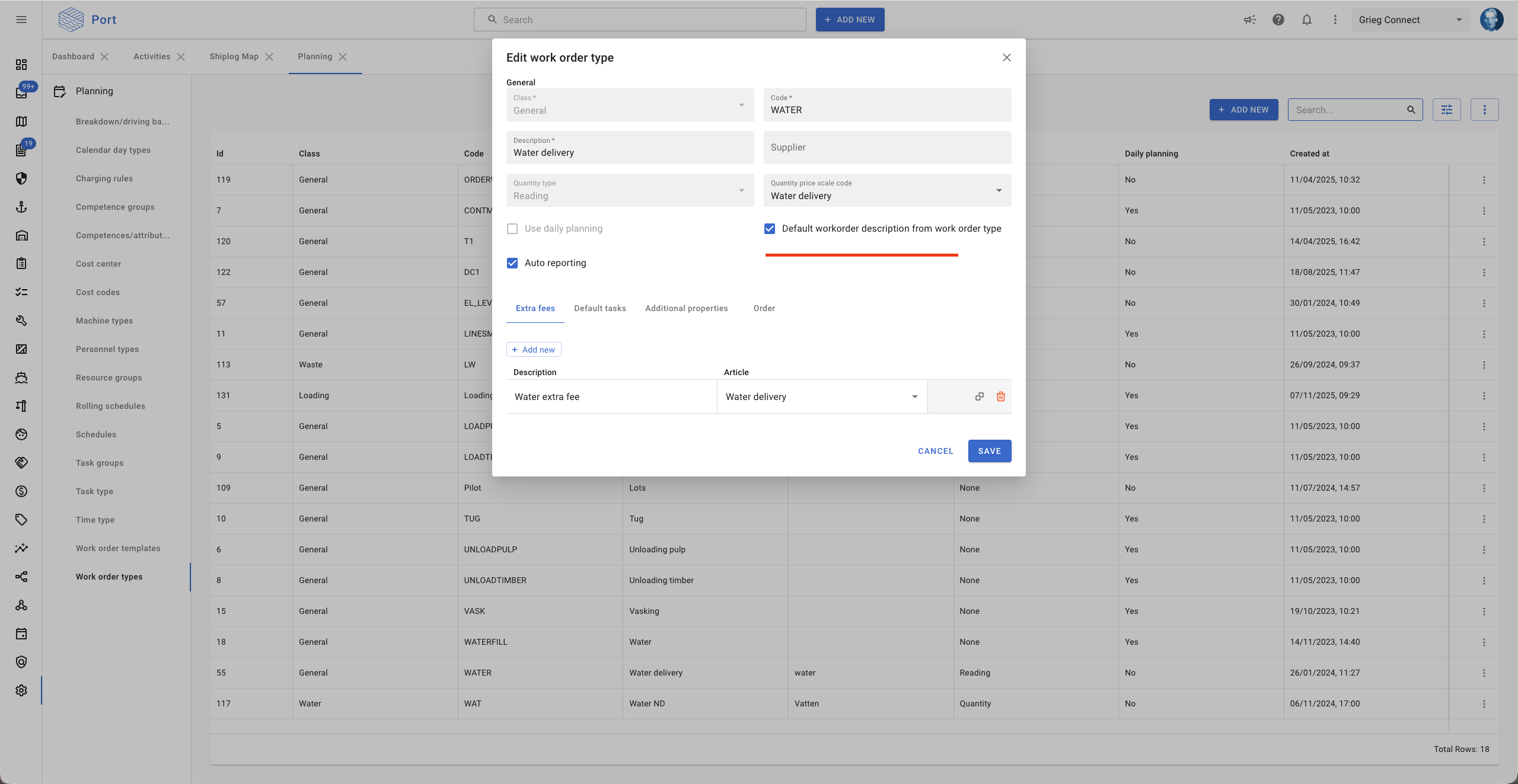Switch to Additional properties tab
This screenshot has width=1518, height=784.
pos(686,308)
